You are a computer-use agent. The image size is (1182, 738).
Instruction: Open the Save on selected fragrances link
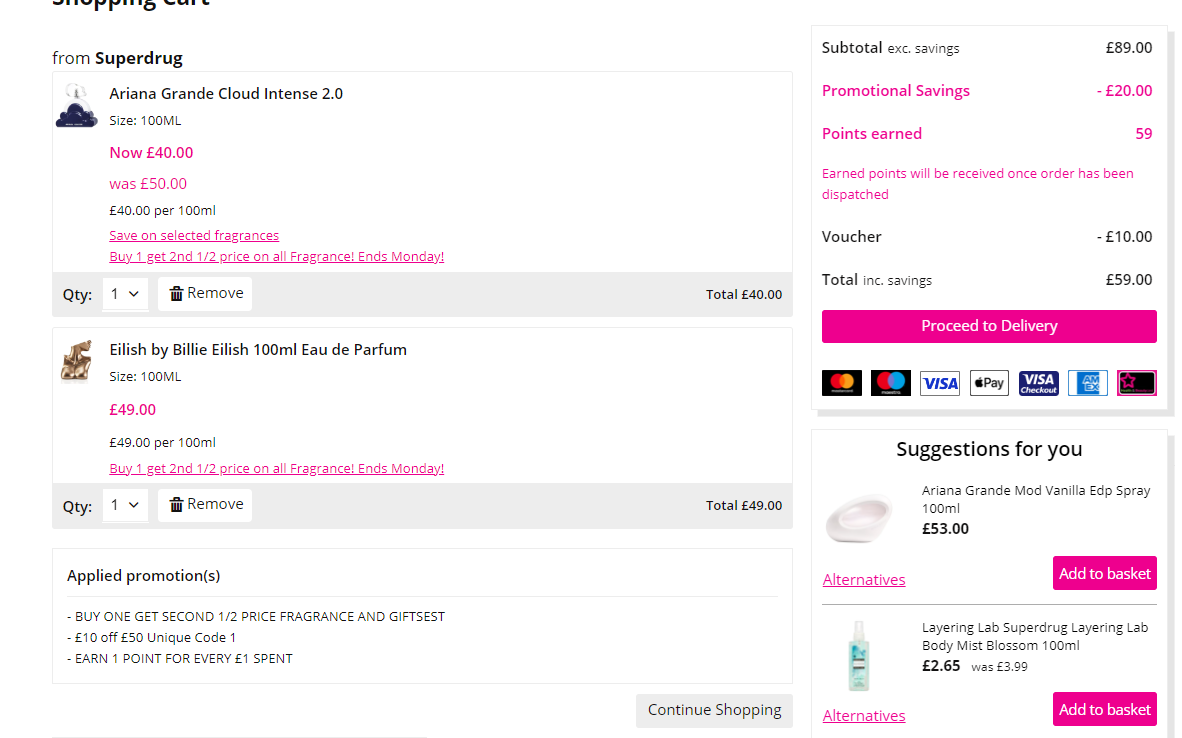coord(194,236)
